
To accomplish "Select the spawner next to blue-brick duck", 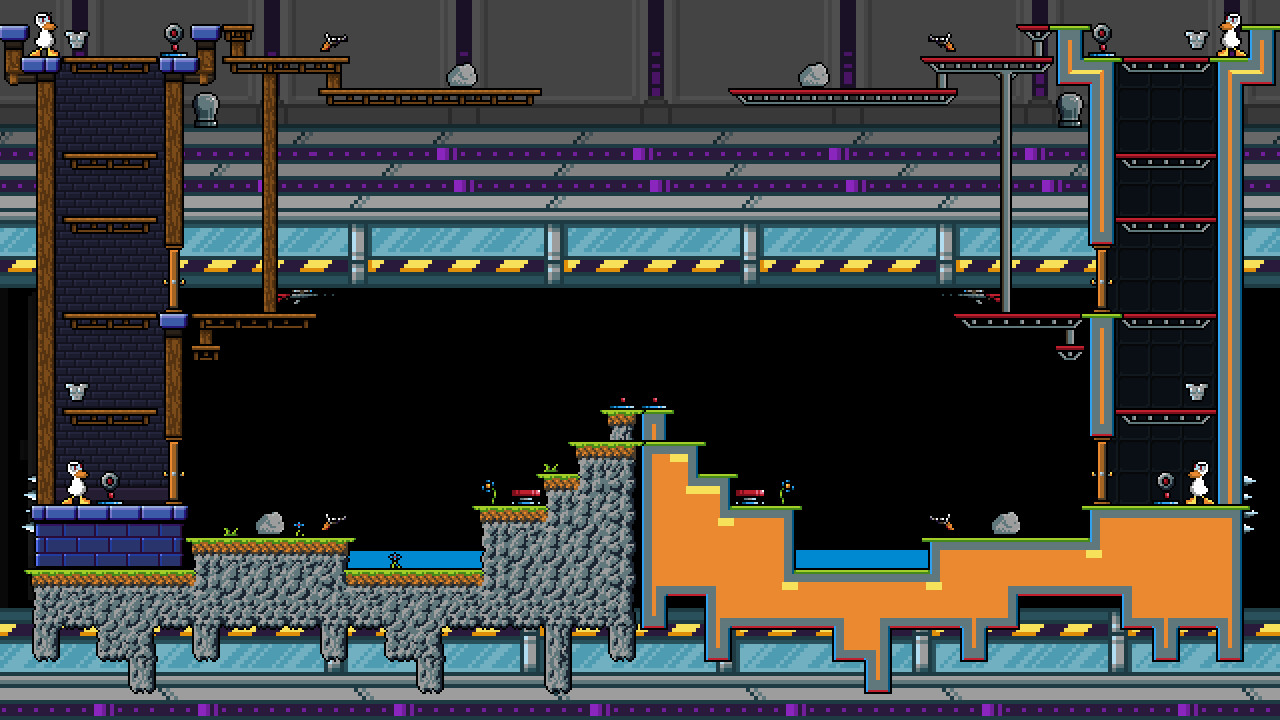I will tap(110, 488).
